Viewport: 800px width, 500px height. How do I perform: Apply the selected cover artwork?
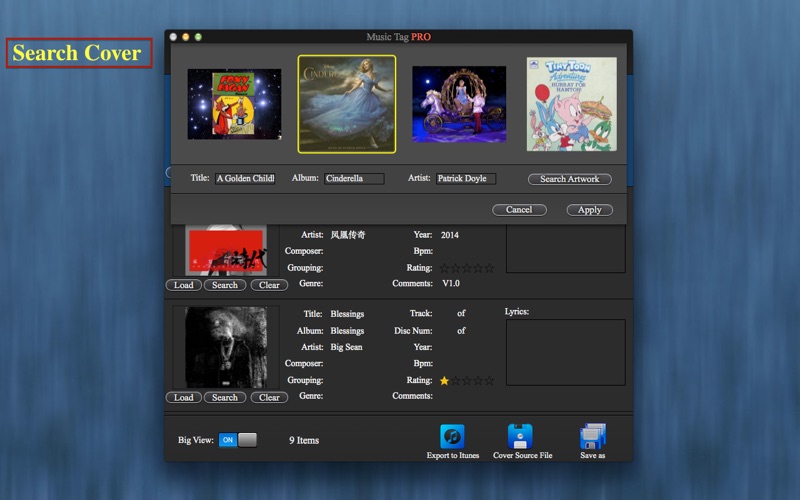589,210
